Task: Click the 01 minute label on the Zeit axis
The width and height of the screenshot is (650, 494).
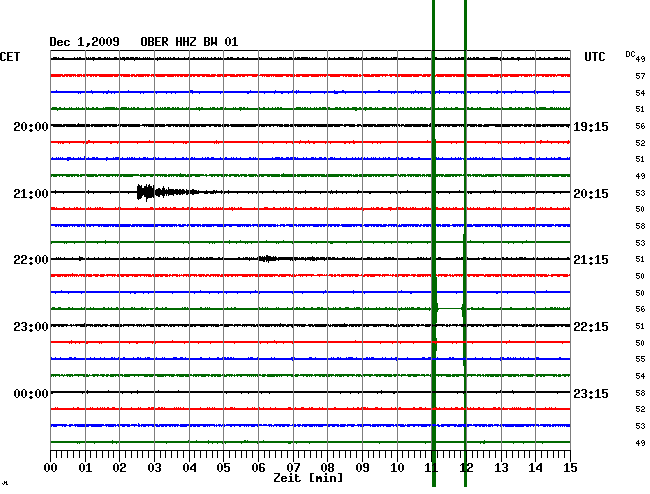Action: [85, 468]
